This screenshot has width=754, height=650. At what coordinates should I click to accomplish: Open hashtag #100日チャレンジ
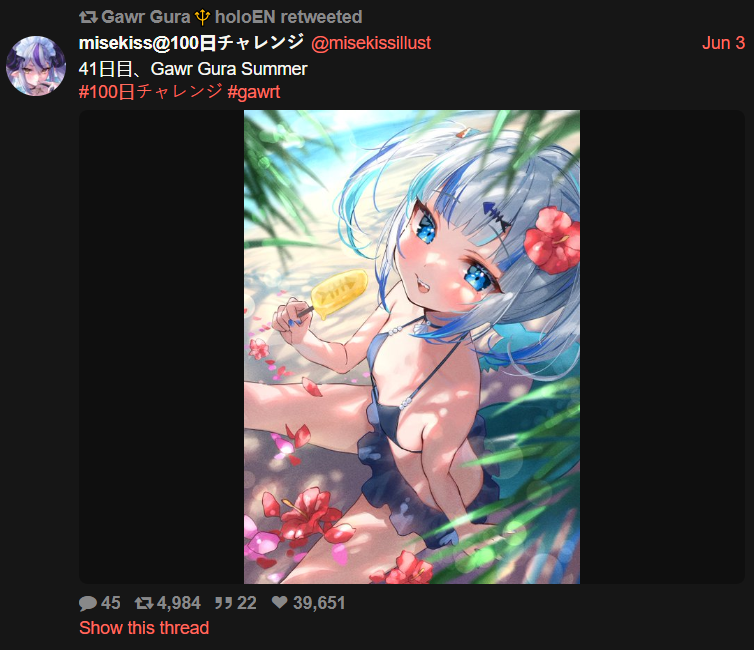[x=151, y=91]
